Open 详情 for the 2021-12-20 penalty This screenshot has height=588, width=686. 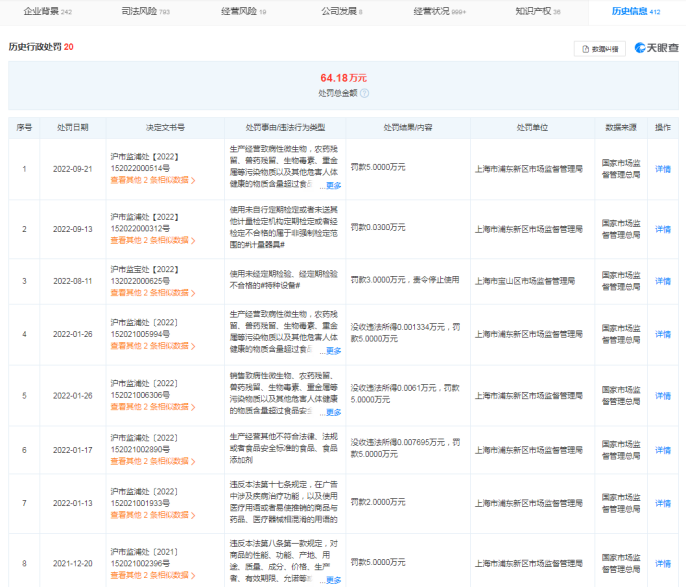[662, 563]
